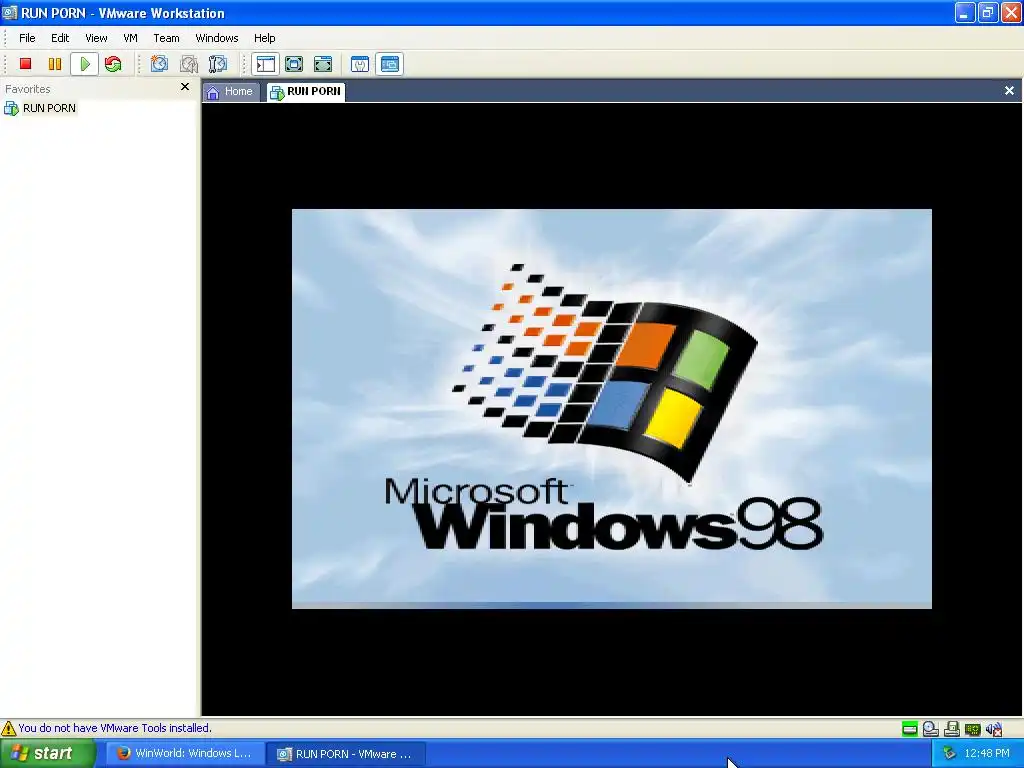Click the VMware Workstation title bar icon
1024x768 pixels.
point(10,12)
